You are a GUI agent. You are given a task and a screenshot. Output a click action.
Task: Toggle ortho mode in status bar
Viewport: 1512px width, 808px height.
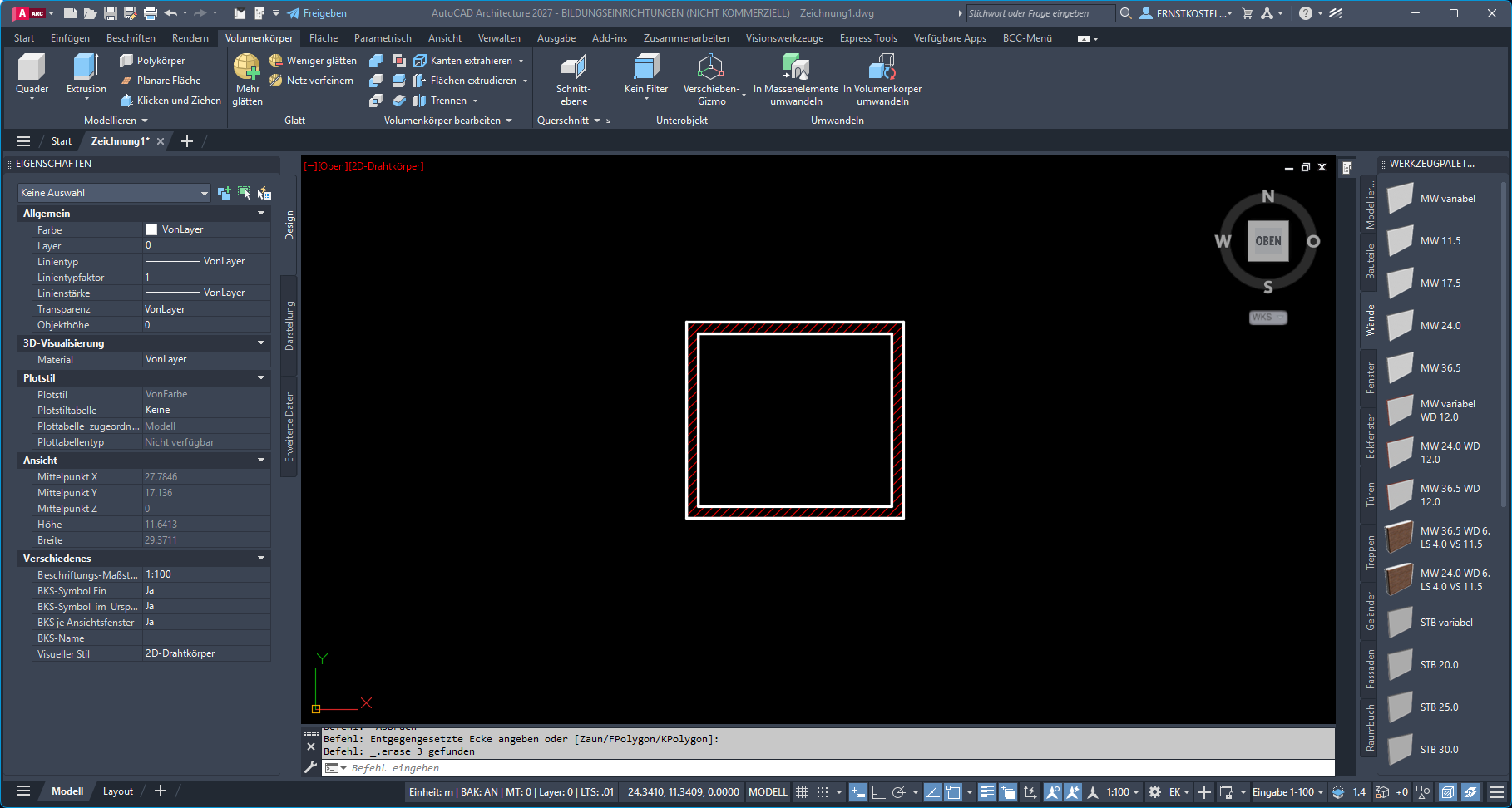(x=878, y=792)
